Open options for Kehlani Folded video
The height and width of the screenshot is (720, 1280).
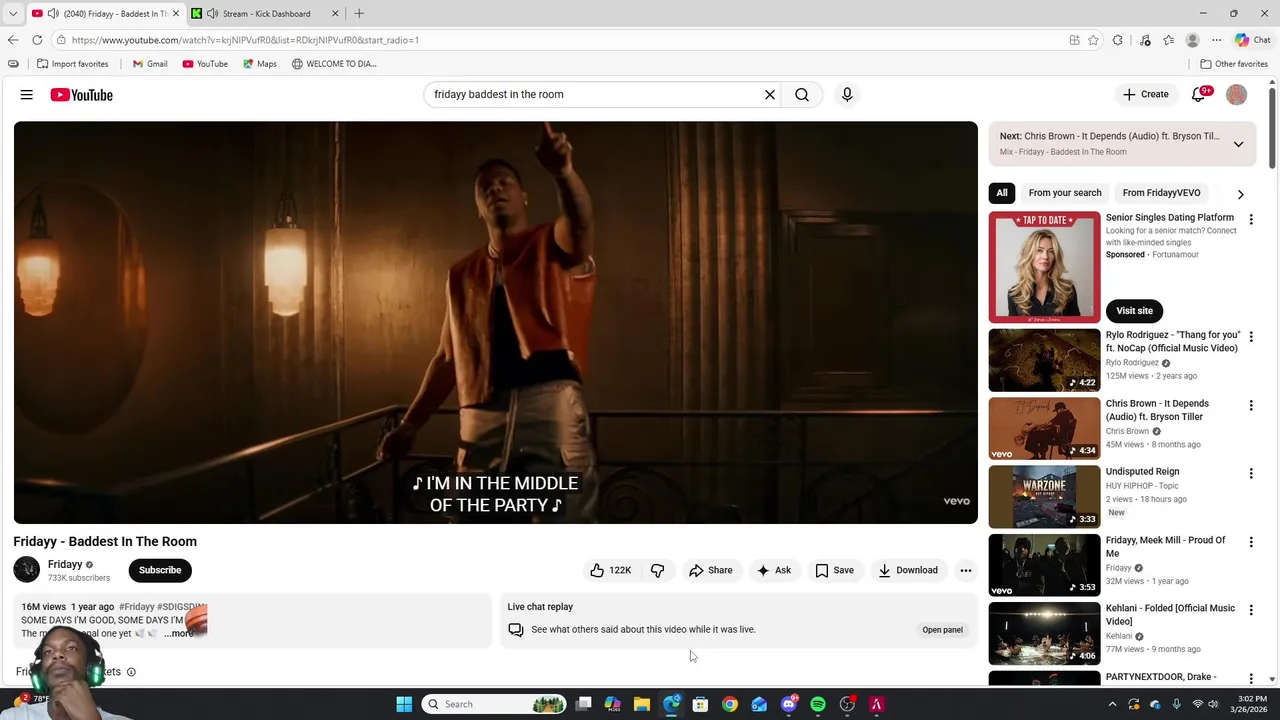pyautogui.click(x=1251, y=610)
